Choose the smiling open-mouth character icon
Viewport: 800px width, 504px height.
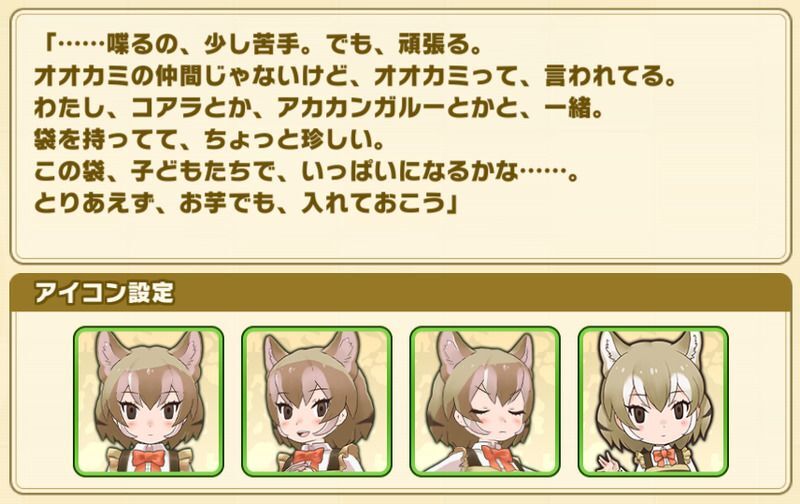click(x=317, y=401)
